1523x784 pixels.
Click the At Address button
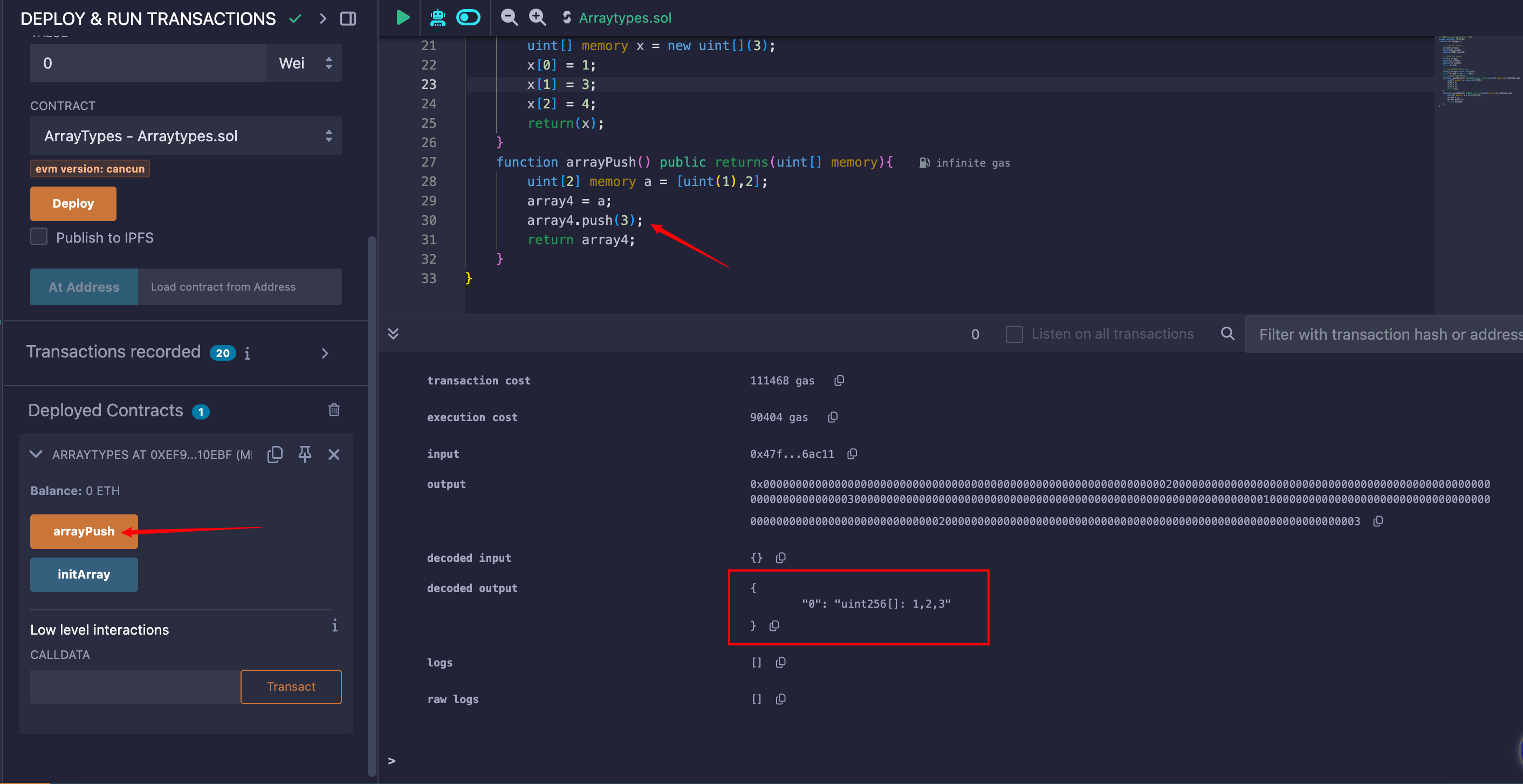pos(84,287)
